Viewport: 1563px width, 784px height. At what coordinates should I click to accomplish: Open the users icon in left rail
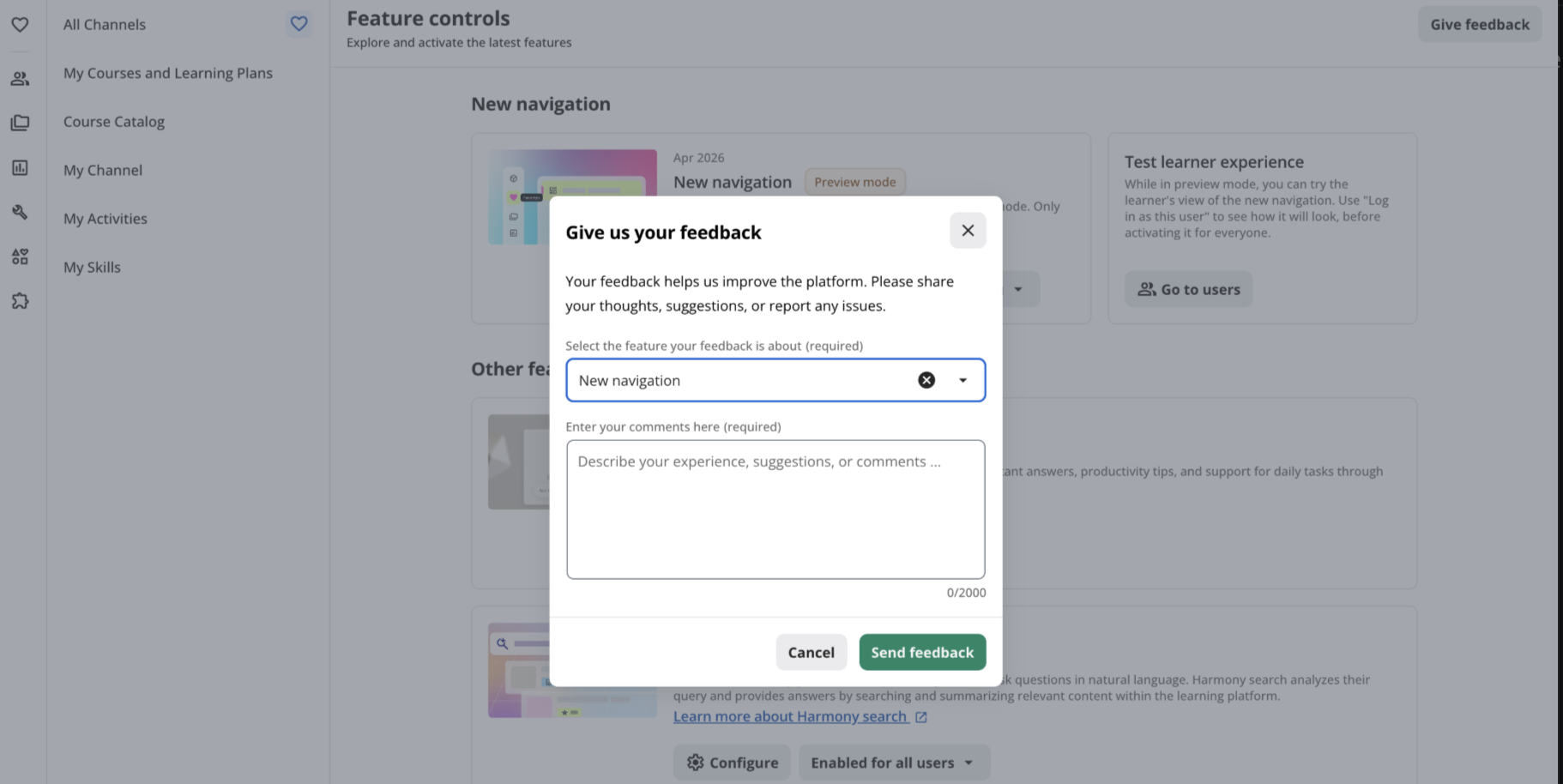point(20,79)
